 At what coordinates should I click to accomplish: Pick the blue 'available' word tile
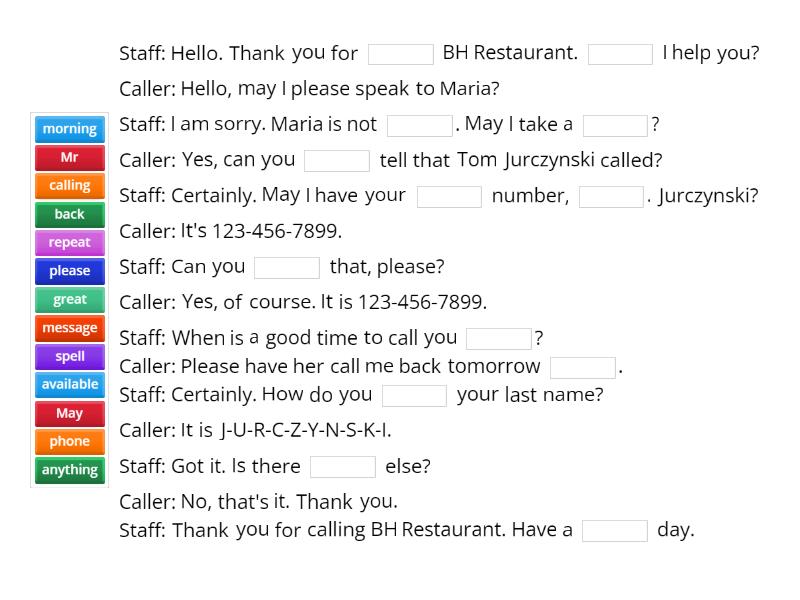pos(69,384)
